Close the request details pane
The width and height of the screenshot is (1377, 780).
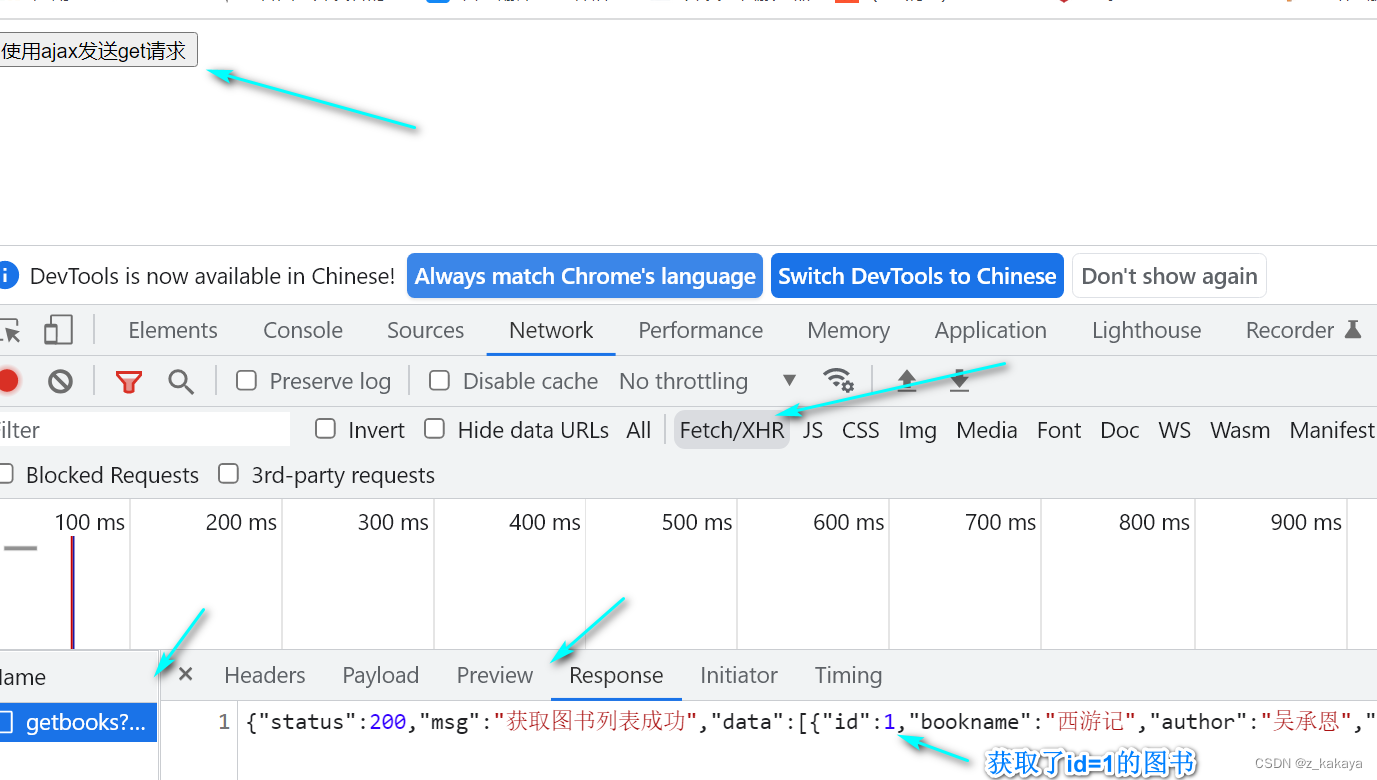[x=185, y=674]
